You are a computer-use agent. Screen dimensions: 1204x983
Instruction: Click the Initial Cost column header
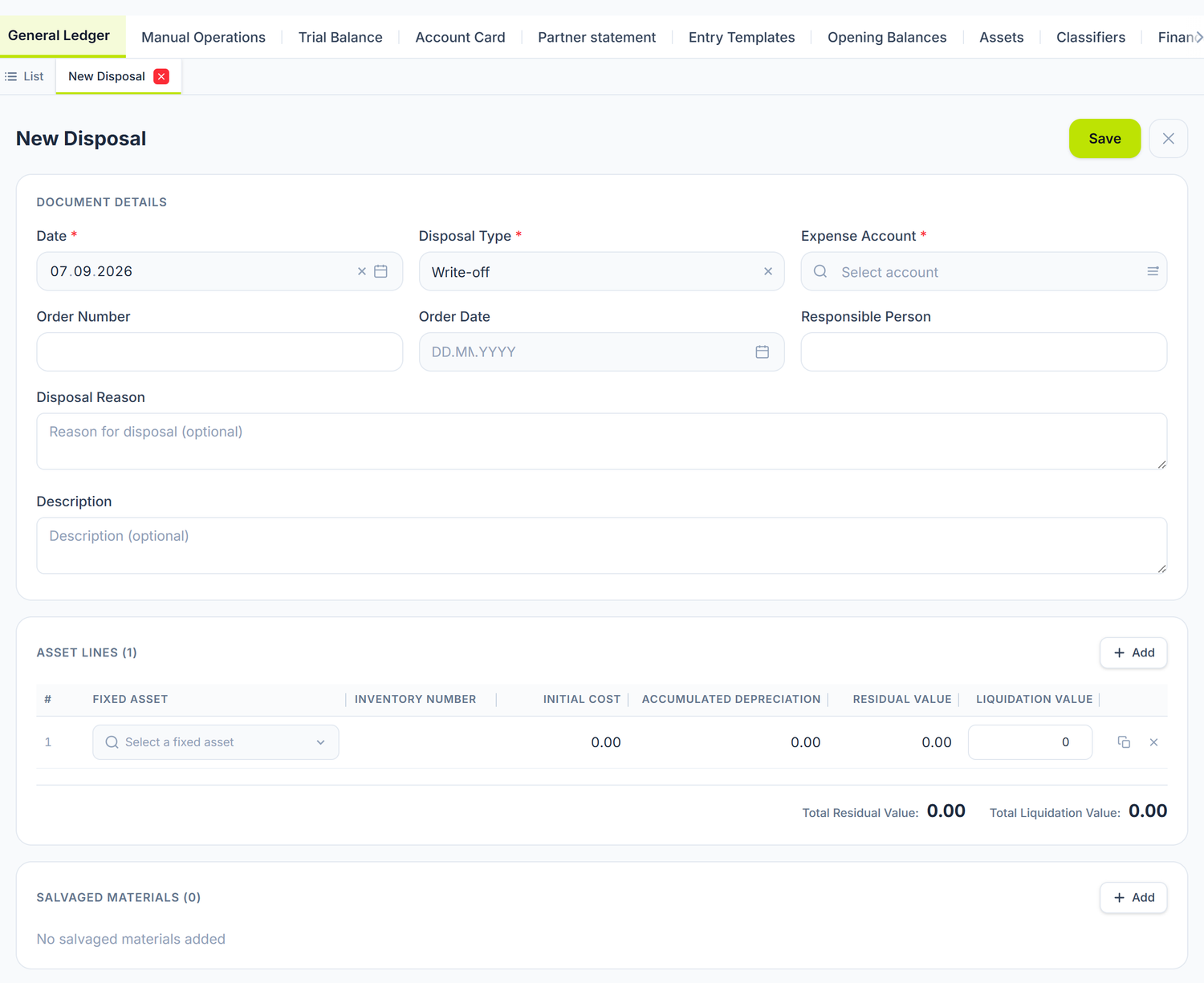tap(582, 699)
